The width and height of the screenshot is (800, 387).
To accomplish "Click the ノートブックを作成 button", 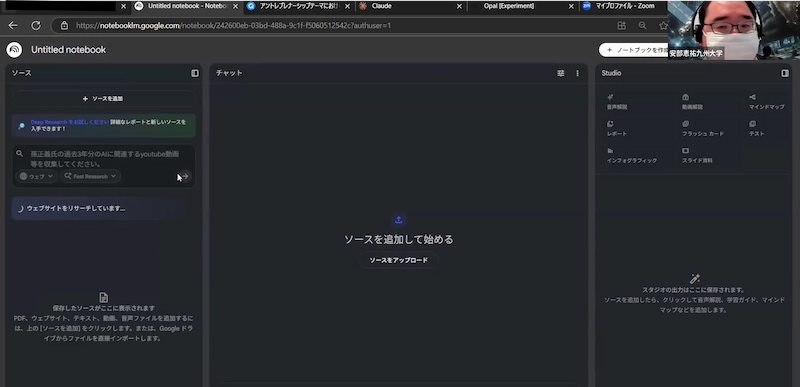I will coord(634,50).
